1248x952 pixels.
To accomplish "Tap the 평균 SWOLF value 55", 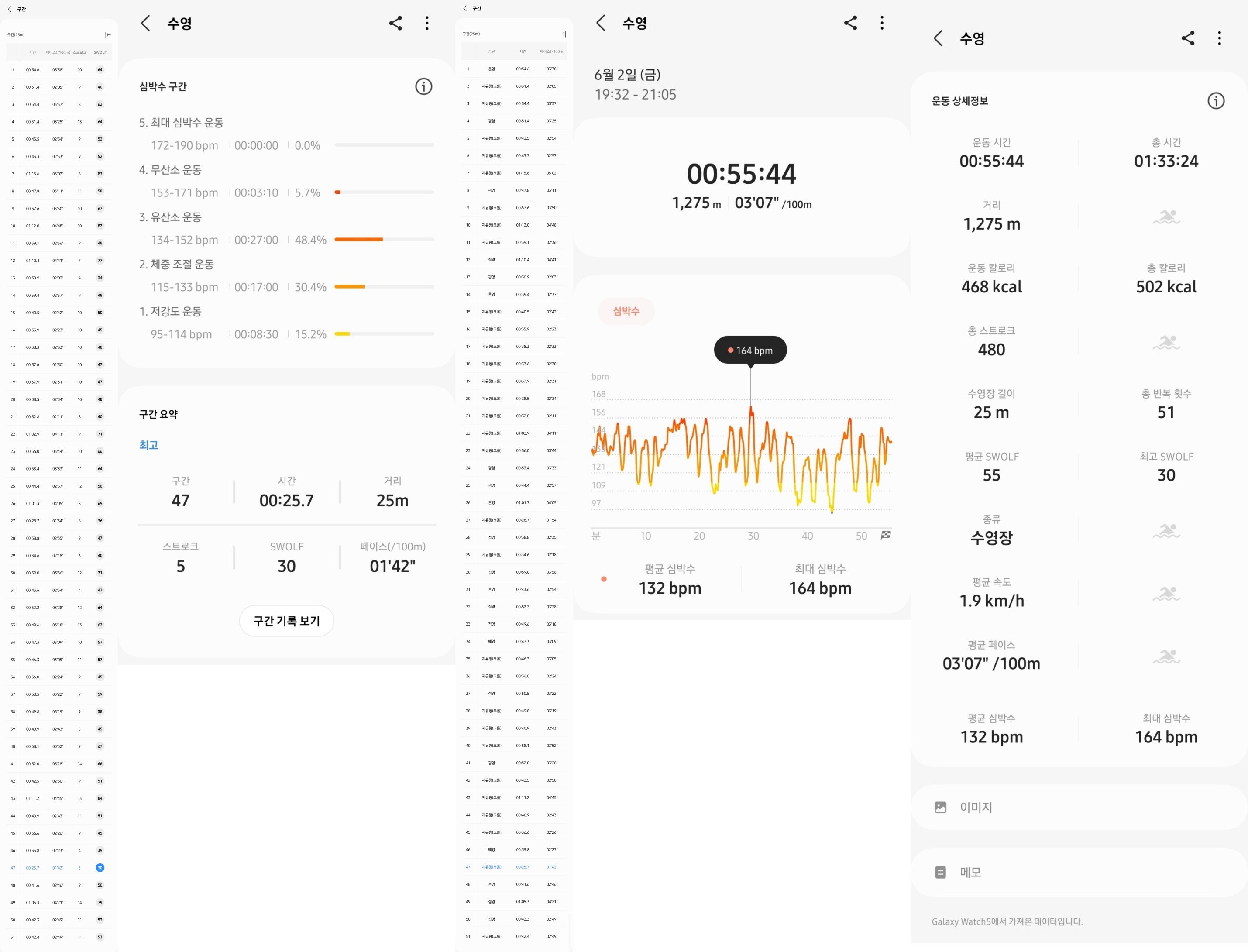I will point(991,475).
